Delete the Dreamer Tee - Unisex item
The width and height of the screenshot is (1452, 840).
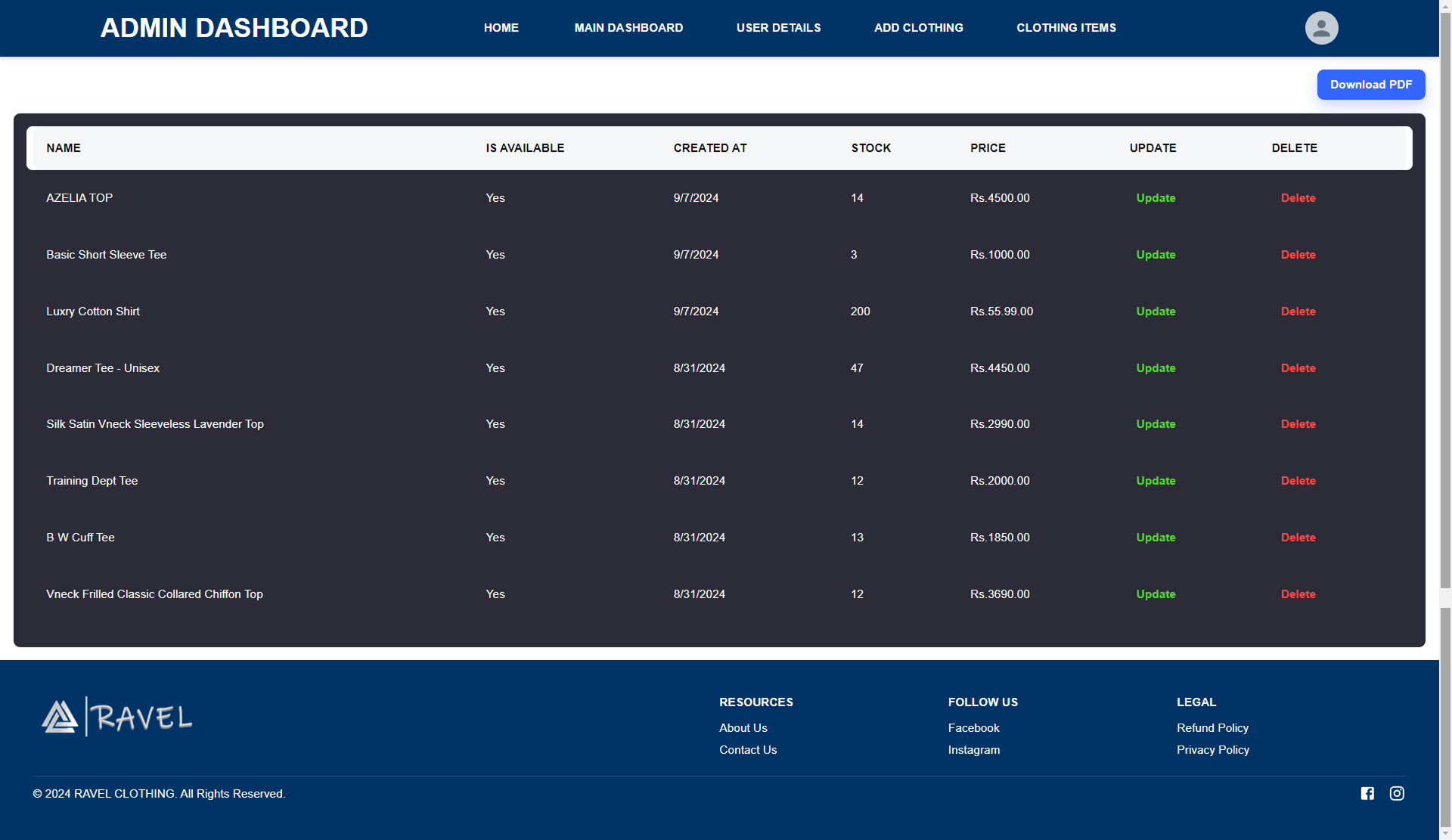(x=1298, y=367)
